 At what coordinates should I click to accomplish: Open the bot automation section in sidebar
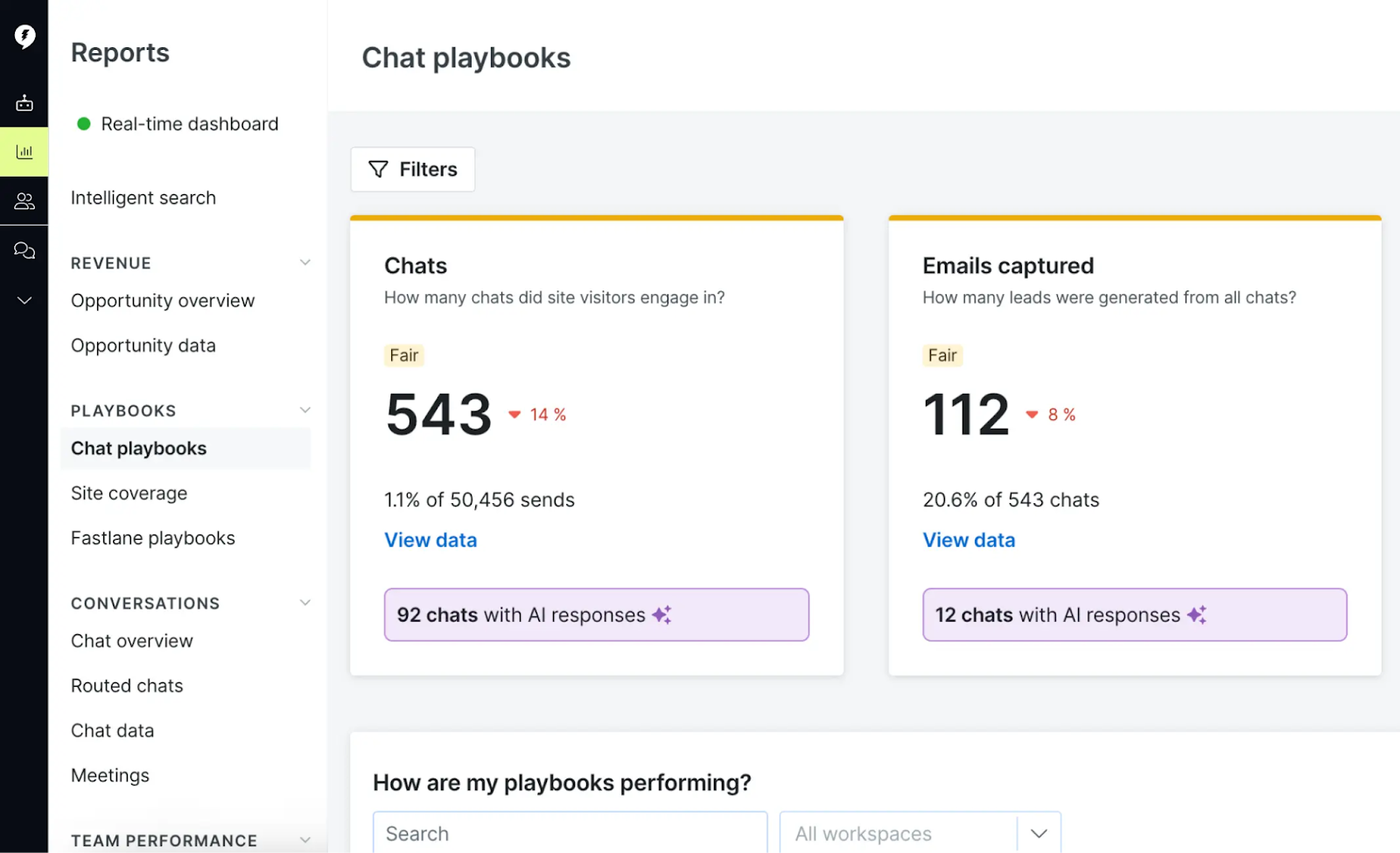(x=24, y=101)
